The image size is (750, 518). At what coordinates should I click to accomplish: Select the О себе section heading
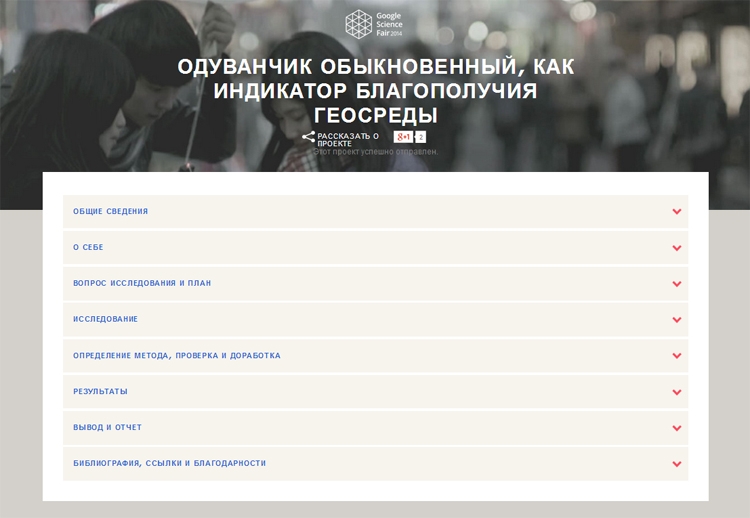[88, 248]
